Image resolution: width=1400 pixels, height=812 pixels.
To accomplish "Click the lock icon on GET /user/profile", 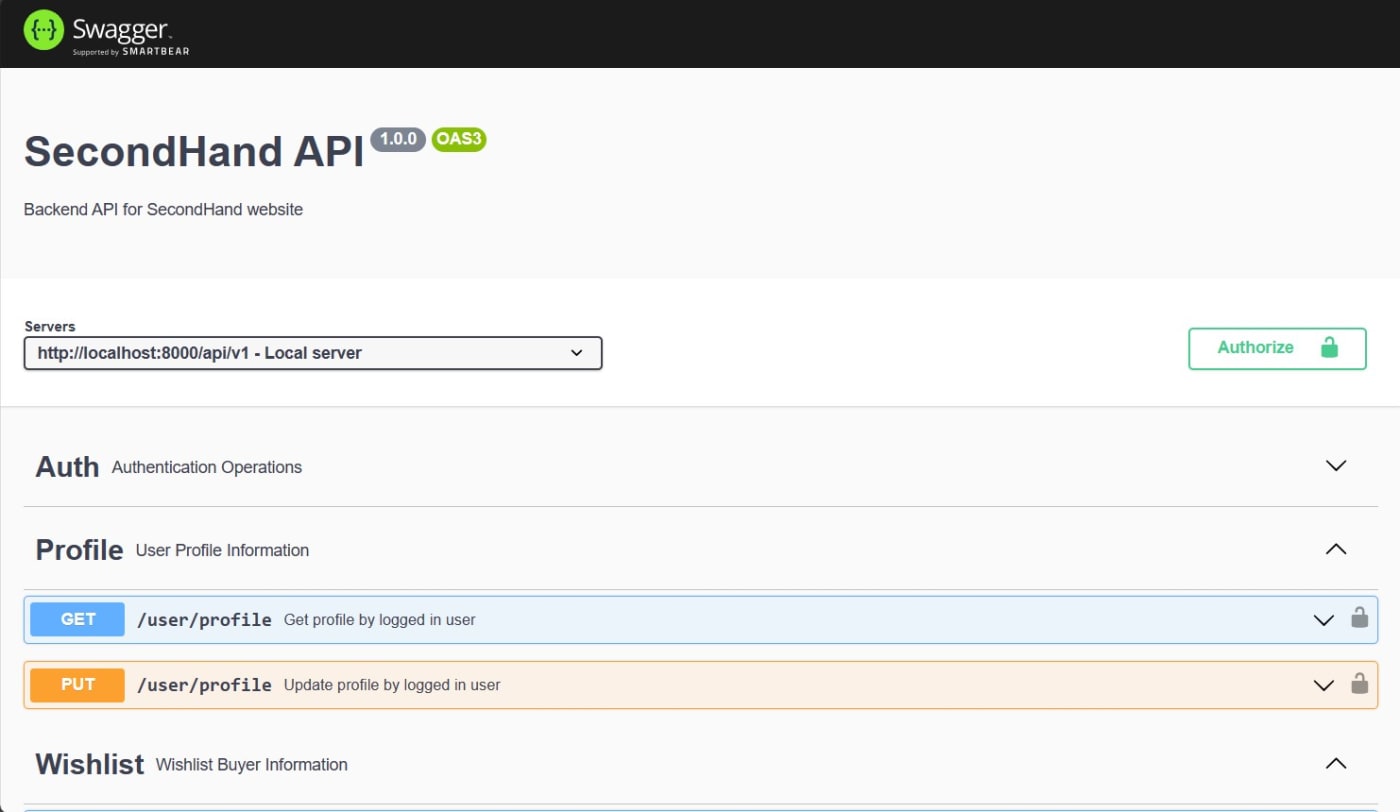I will pyautogui.click(x=1359, y=617).
